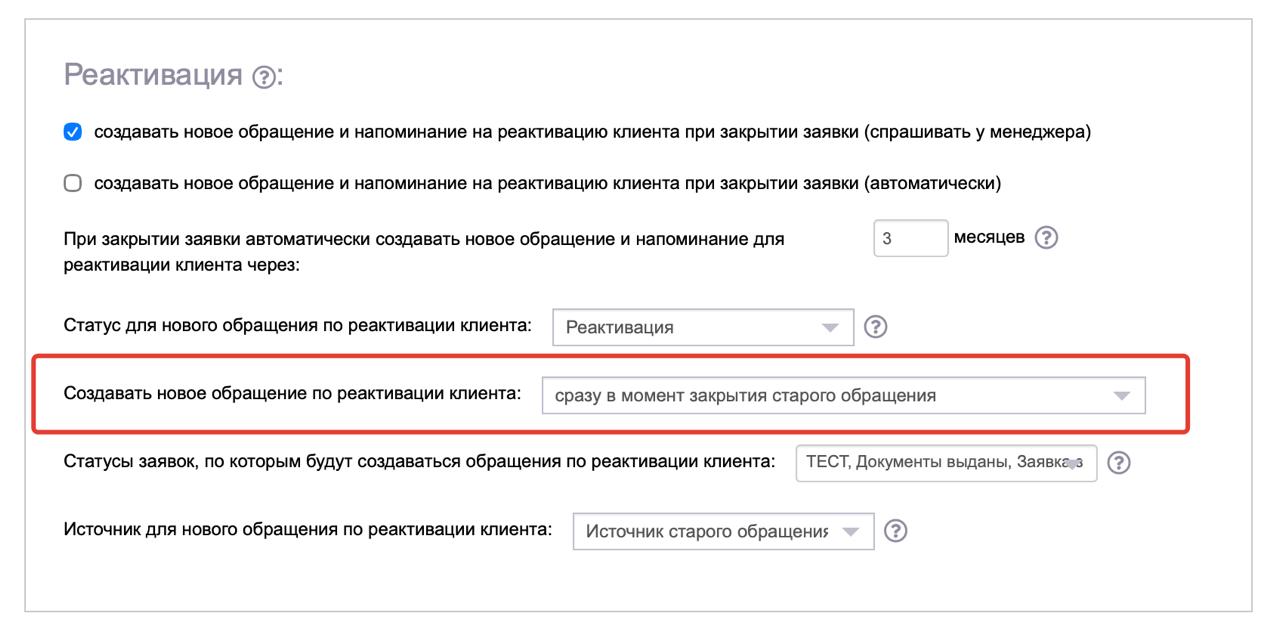The image size is (1280, 626).
Task: Open the 'Источник старого обращения' source dropdown
Action: point(708,530)
